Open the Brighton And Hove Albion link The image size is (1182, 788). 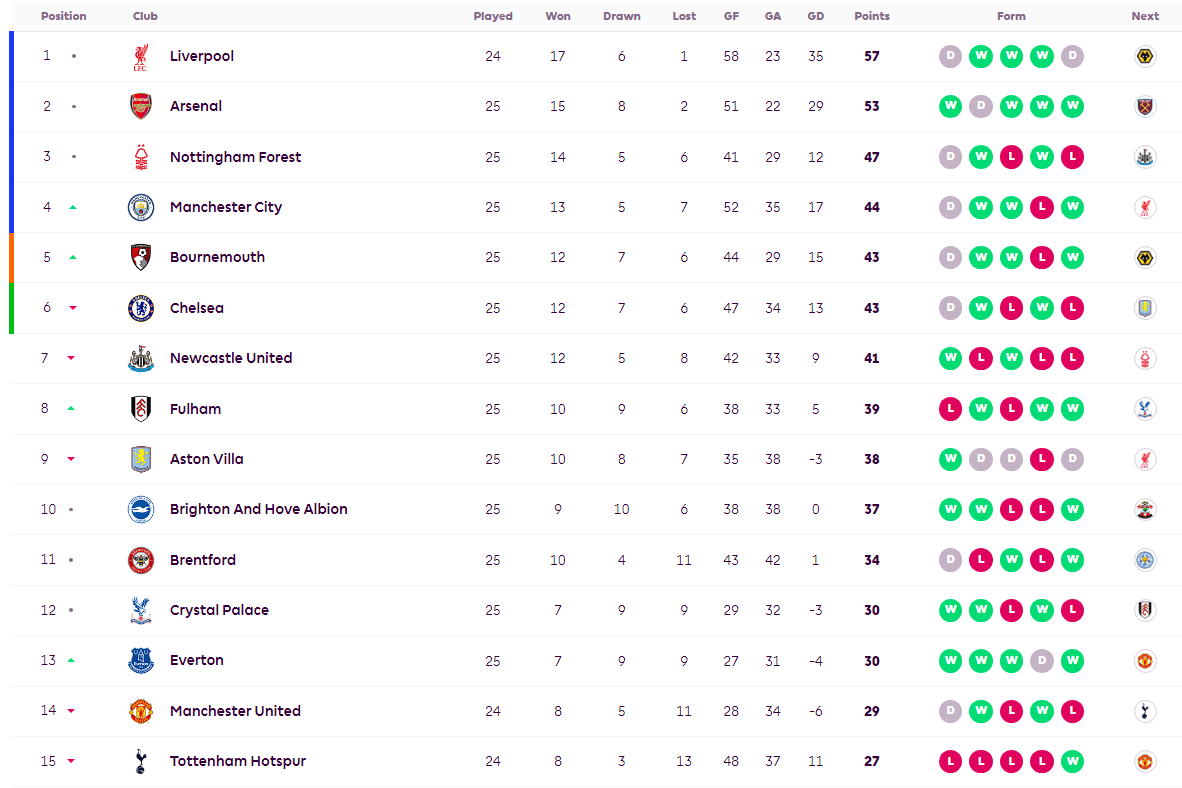[x=258, y=509]
